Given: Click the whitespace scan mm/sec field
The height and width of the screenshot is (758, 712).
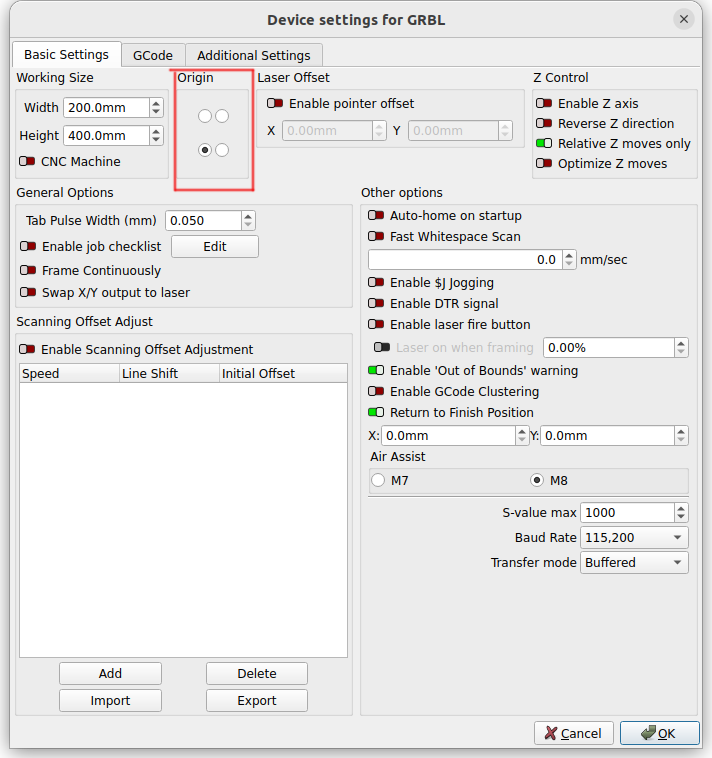Looking at the screenshot, I should (465, 260).
